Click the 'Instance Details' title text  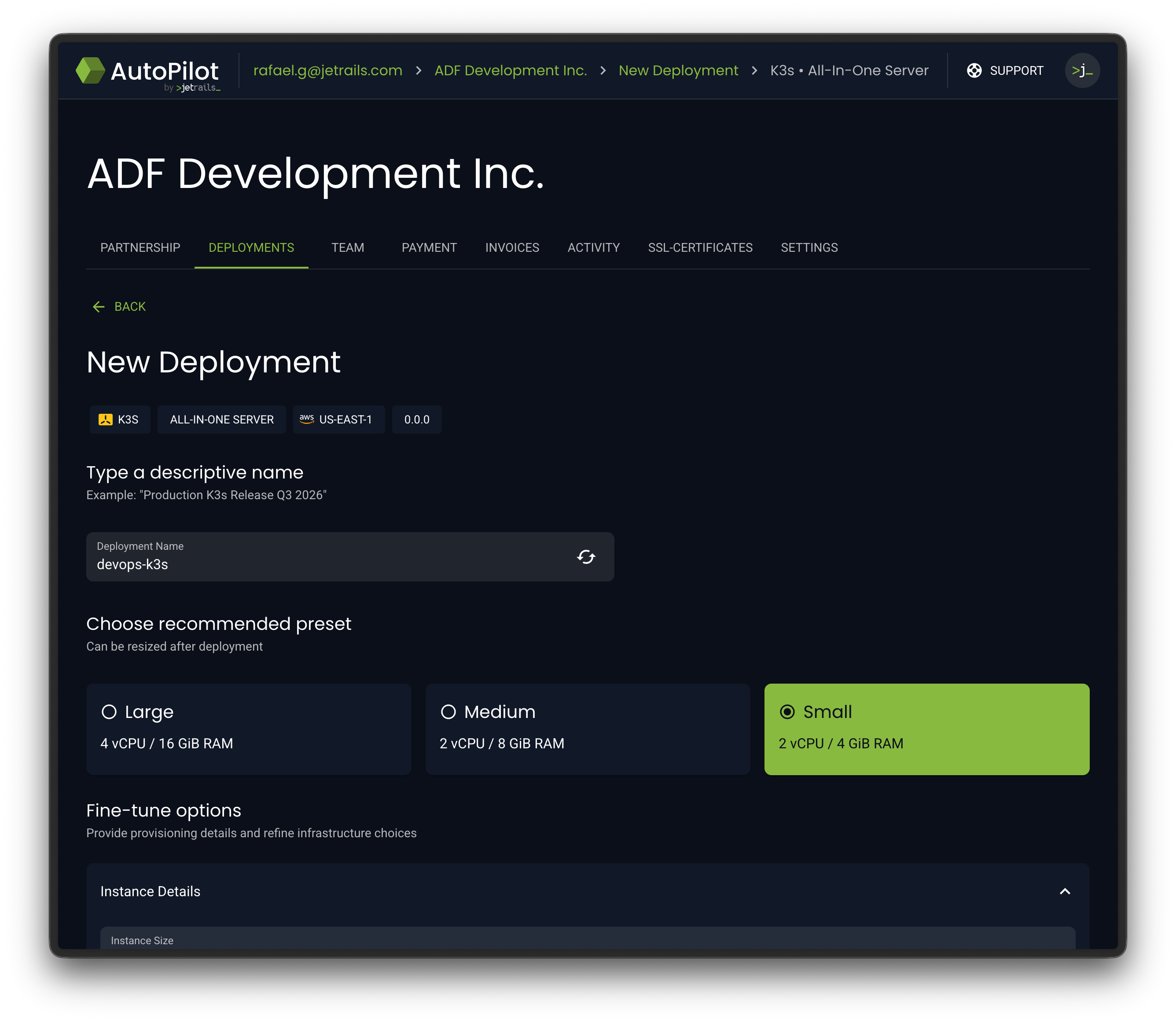(150, 891)
